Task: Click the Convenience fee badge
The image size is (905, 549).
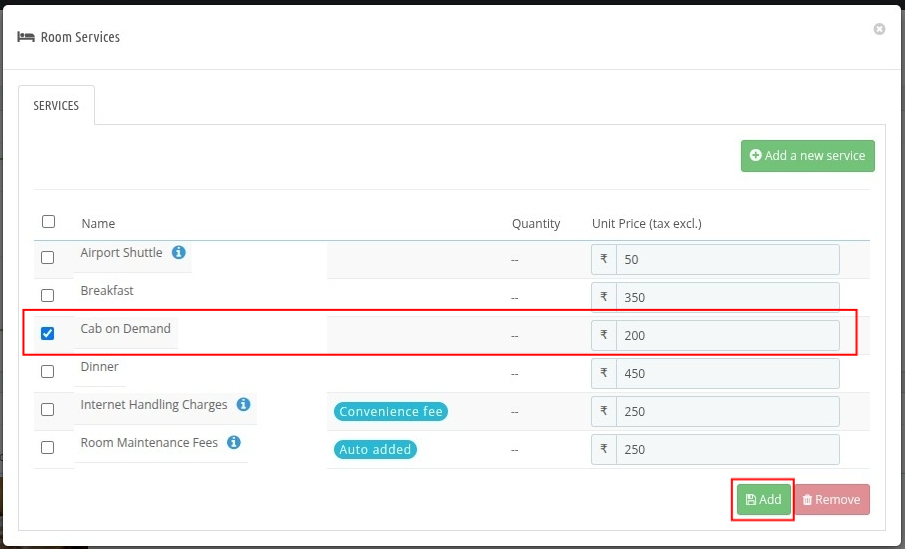Action: pos(391,412)
